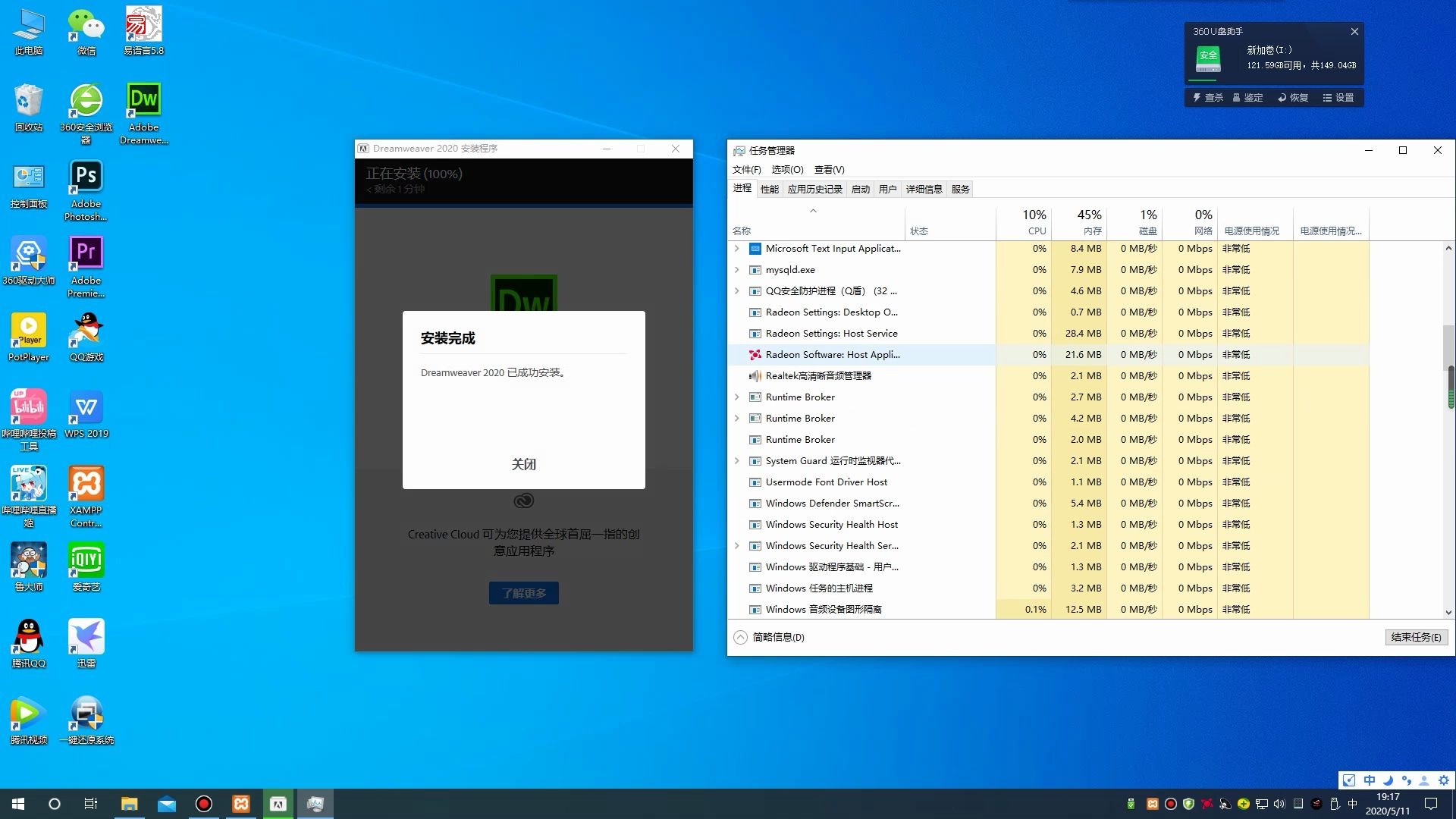Select the 腾讯视频 desktop icon

pos(29,721)
